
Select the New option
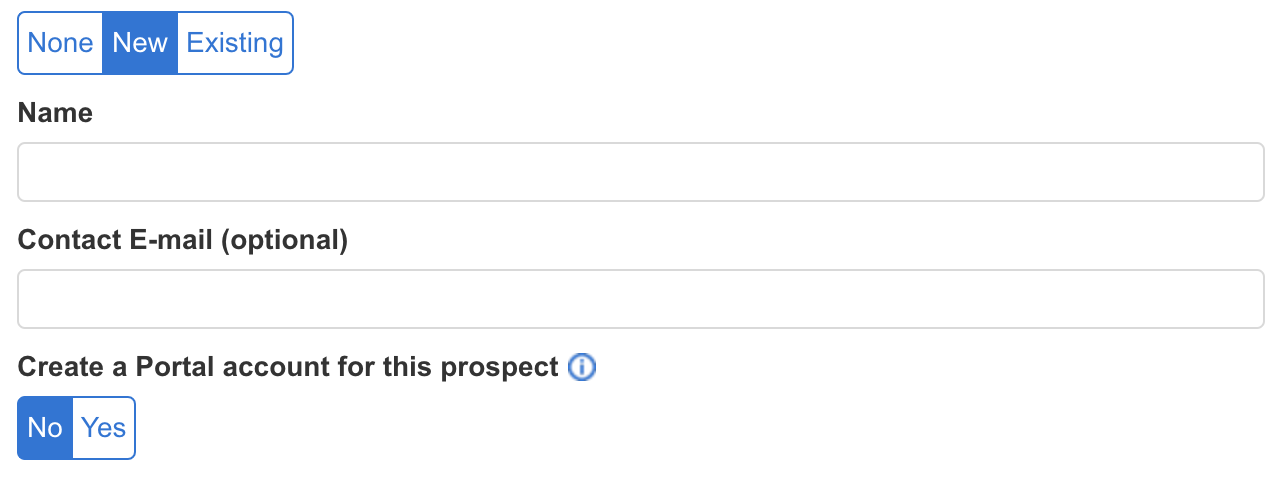140,43
